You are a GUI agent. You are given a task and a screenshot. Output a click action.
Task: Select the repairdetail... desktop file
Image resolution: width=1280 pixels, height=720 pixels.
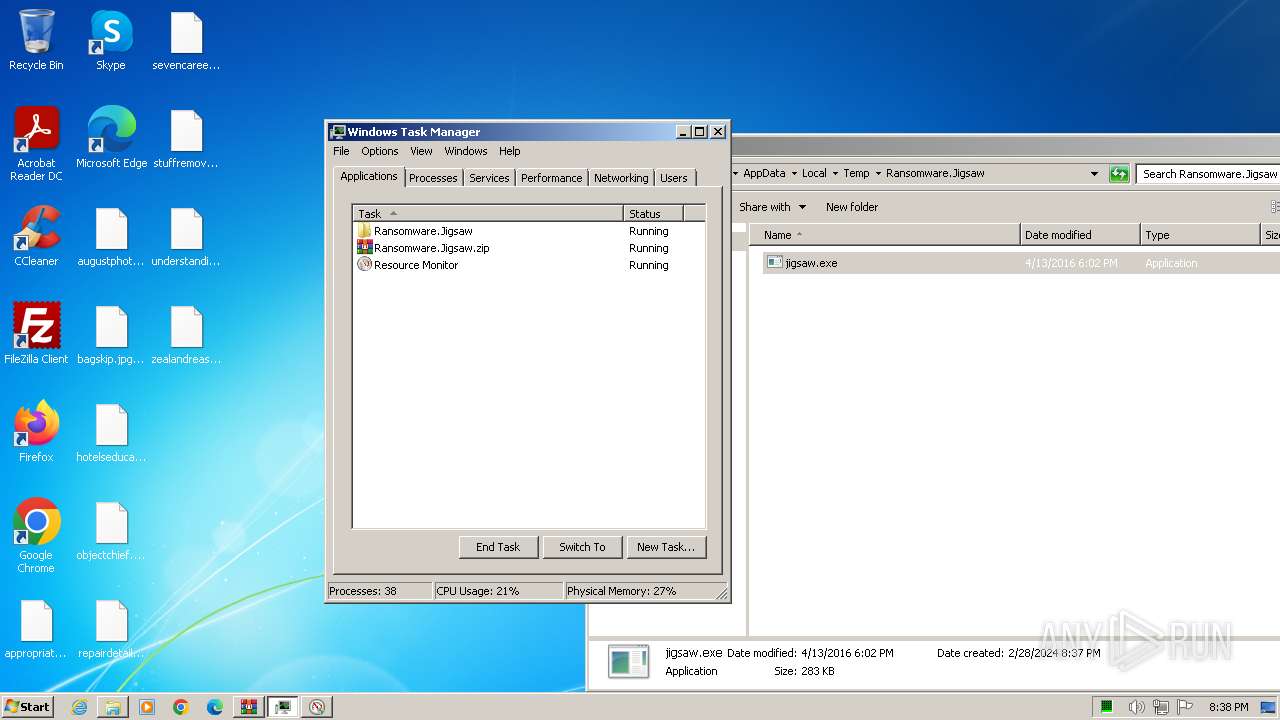point(111,628)
